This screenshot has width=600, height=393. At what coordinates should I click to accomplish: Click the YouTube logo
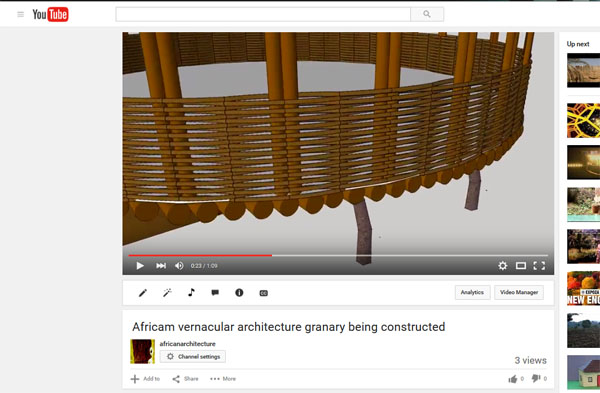[x=50, y=15]
